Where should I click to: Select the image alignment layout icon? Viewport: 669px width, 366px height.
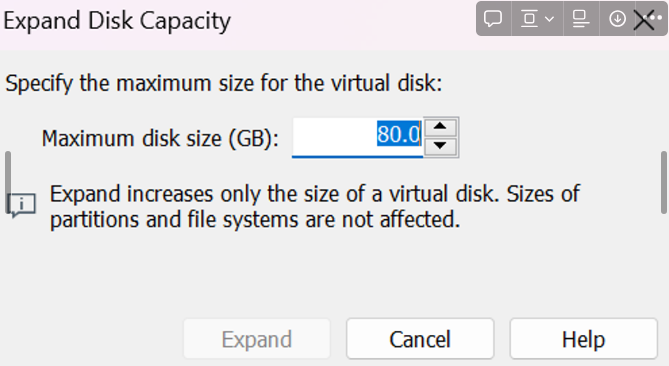click(529, 19)
